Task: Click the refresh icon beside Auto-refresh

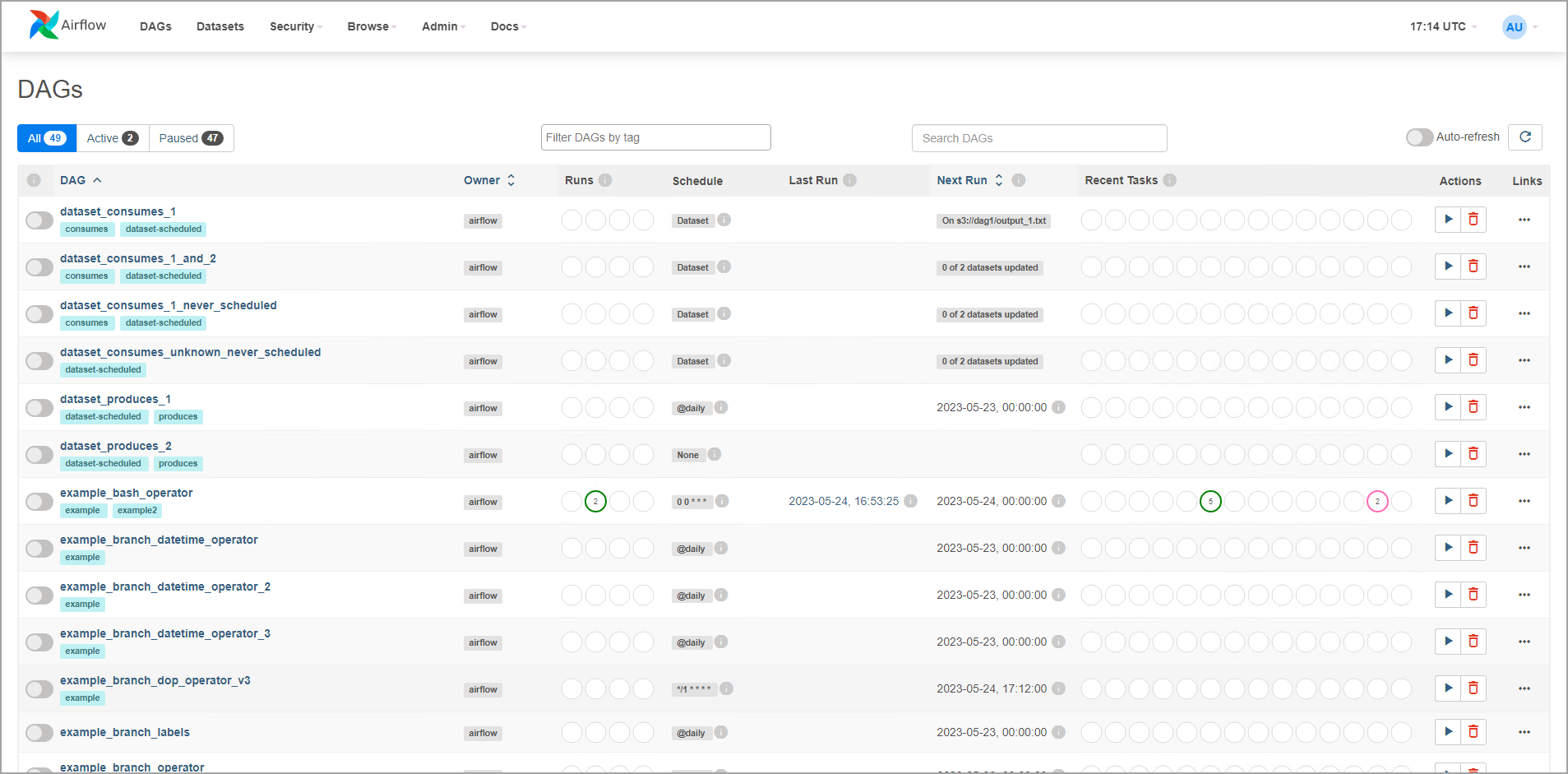Action: (x=1524, y=137)
